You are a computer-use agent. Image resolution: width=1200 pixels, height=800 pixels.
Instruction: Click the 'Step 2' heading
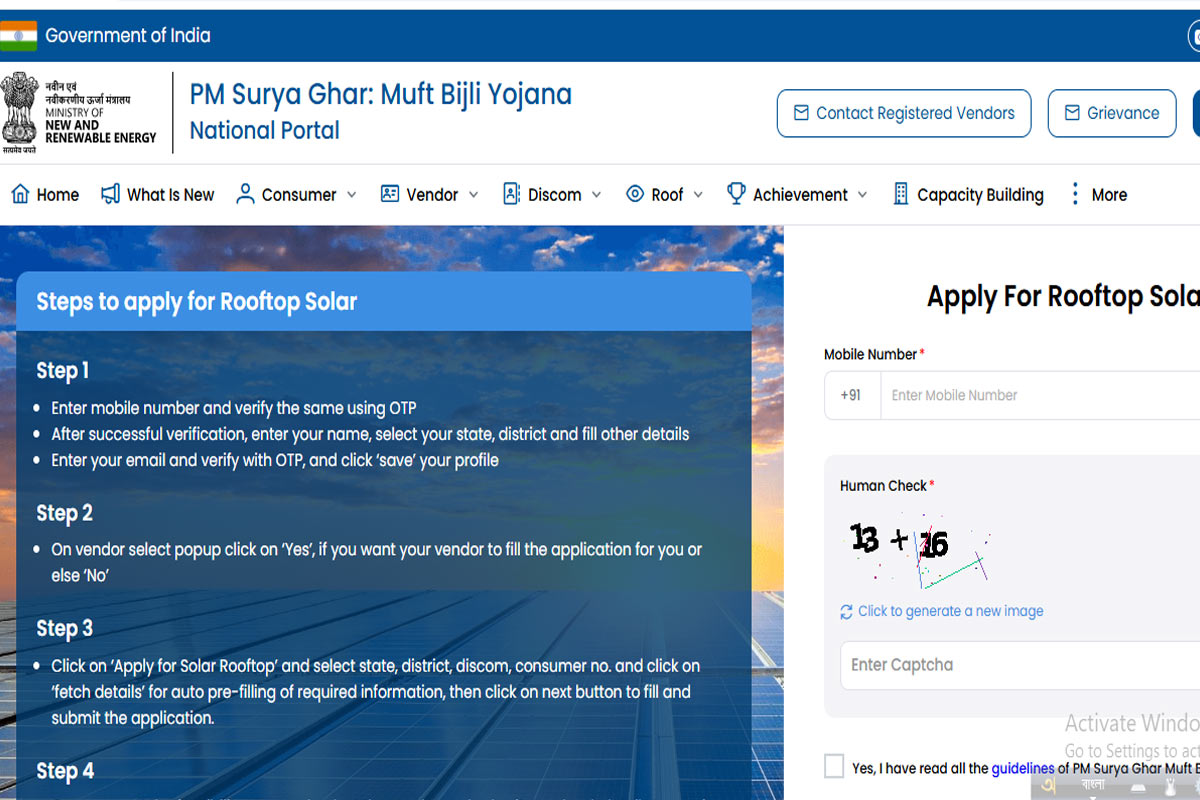click(x=64, y=513)
